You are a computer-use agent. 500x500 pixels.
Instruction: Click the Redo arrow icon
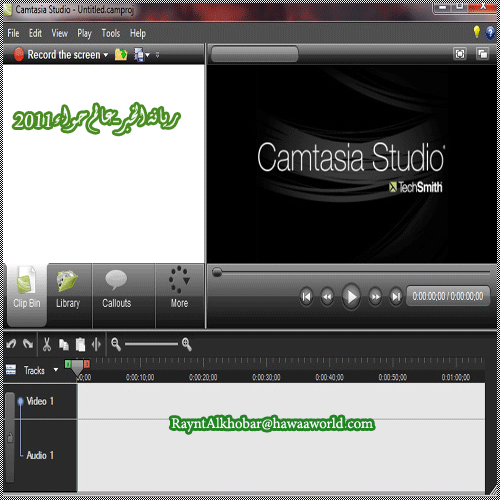click(28, 344)
